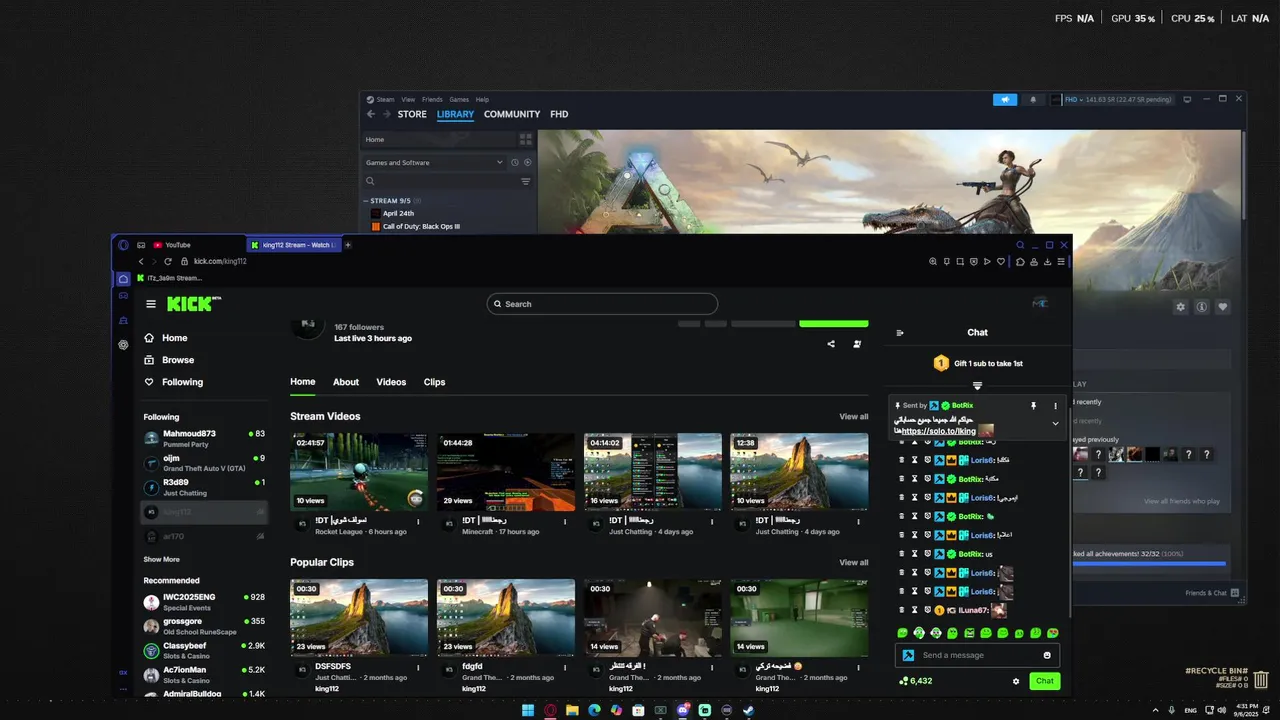Switch to the About tab on Kick
Screen dimensions: 1280x720
[346, 382]
